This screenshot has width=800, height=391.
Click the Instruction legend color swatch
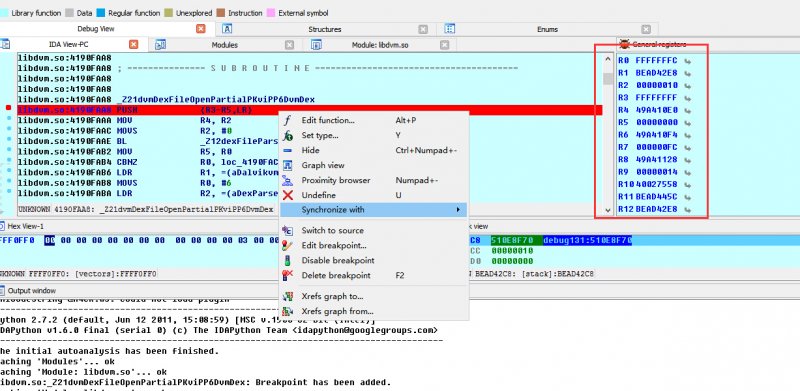pos(220,13)
